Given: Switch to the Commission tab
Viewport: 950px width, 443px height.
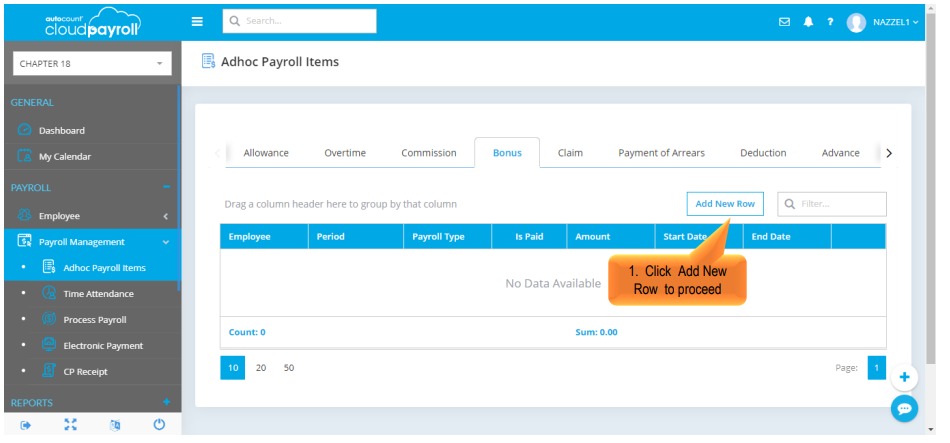Looking at the screenshot, I should click(428, 153).
